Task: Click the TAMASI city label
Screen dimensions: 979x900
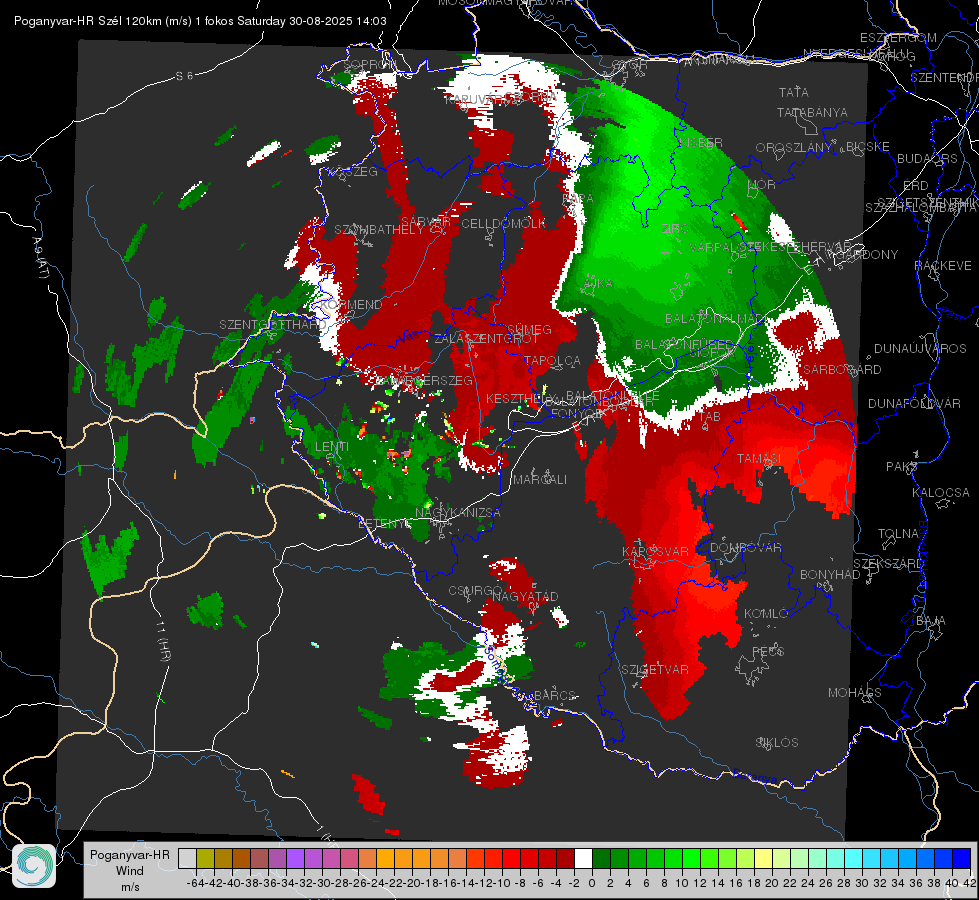Action: 759,459
